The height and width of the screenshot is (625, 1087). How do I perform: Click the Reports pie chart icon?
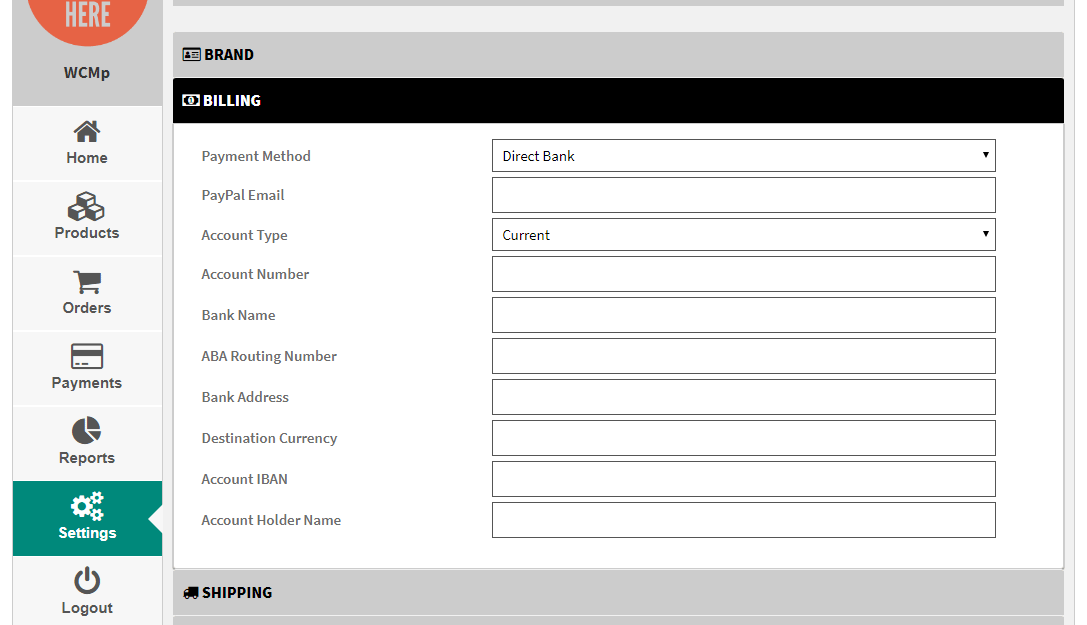(x=87, y=431)
